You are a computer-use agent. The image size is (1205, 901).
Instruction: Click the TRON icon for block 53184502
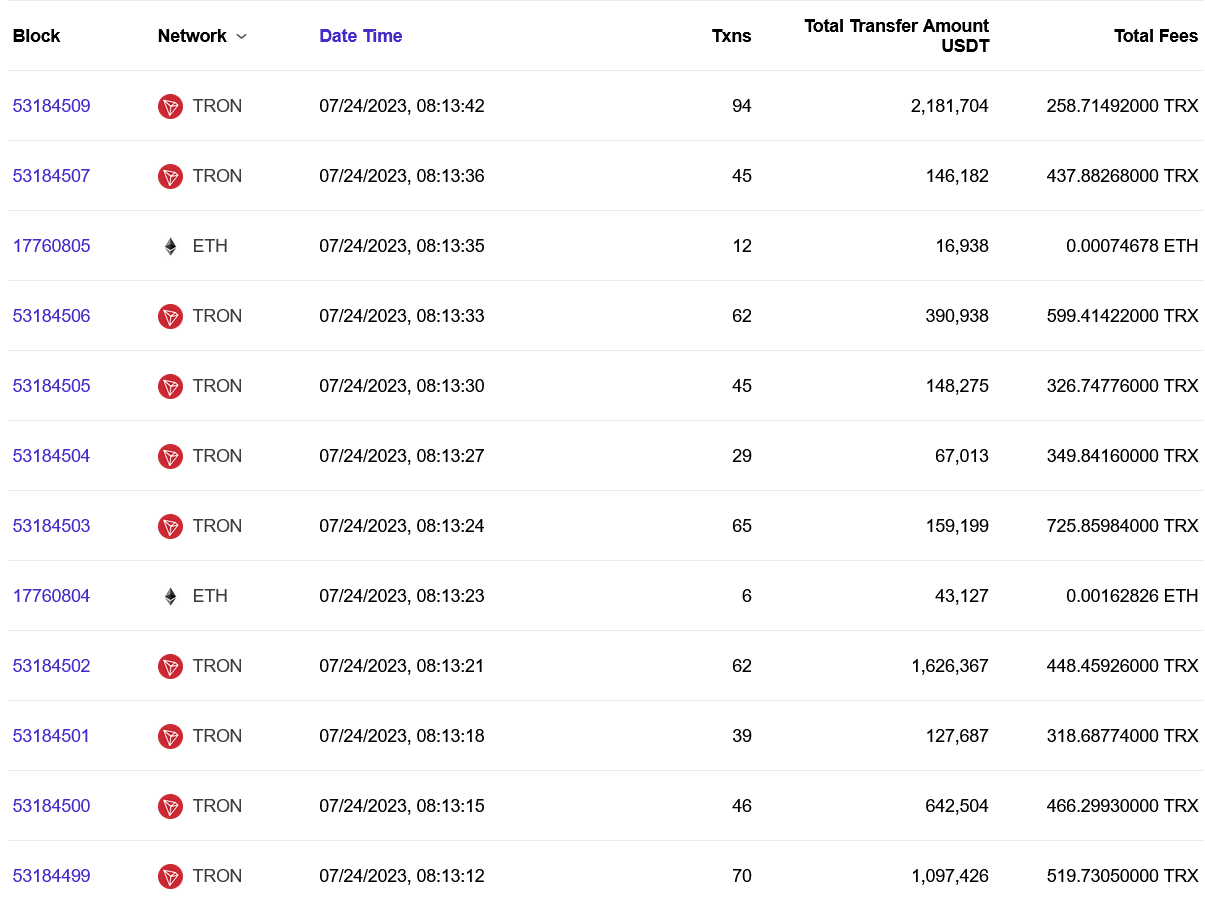170,666
